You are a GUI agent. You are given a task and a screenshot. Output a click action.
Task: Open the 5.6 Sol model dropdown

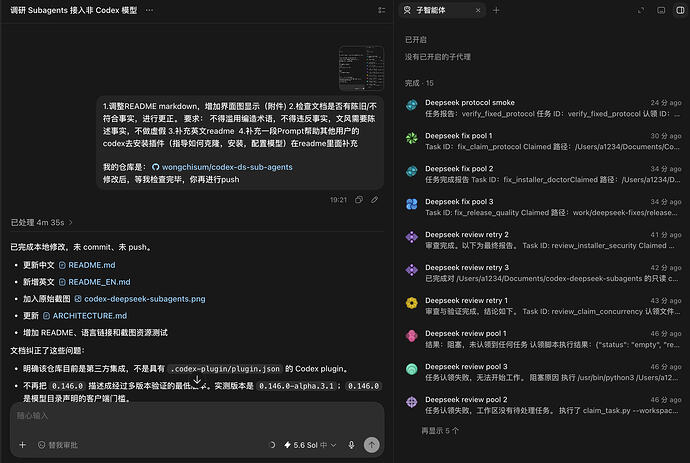tap(310, 445)
